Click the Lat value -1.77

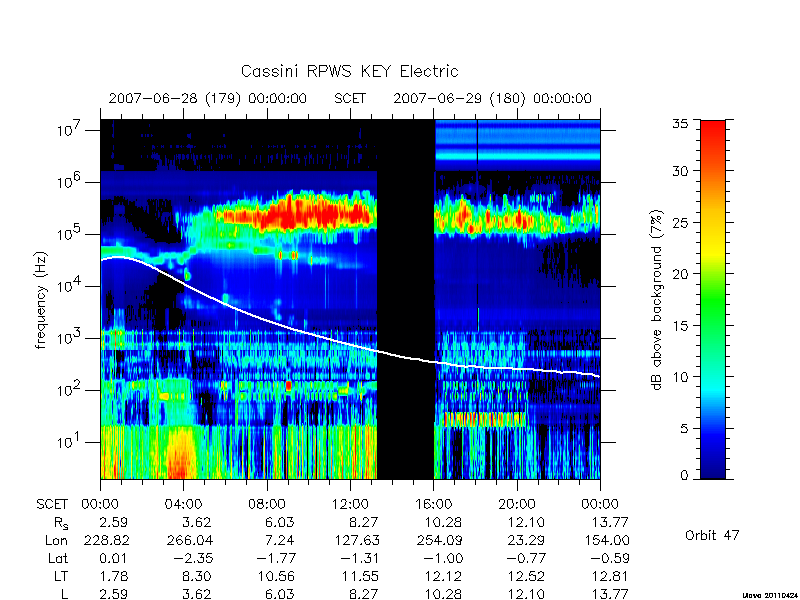pos(276,559)
